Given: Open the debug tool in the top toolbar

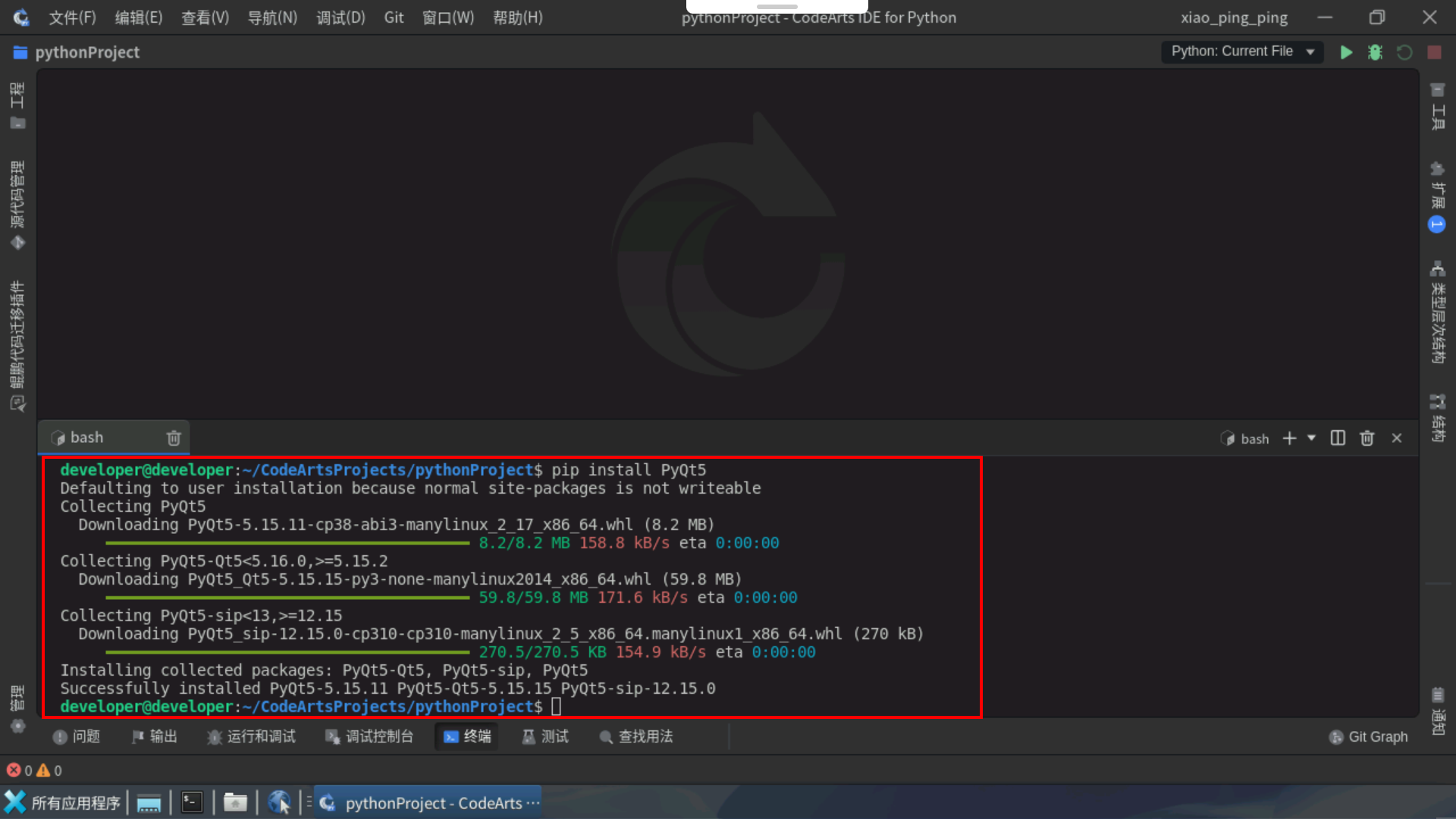Looking at the screenshot, I should [x=1375, y=52].
